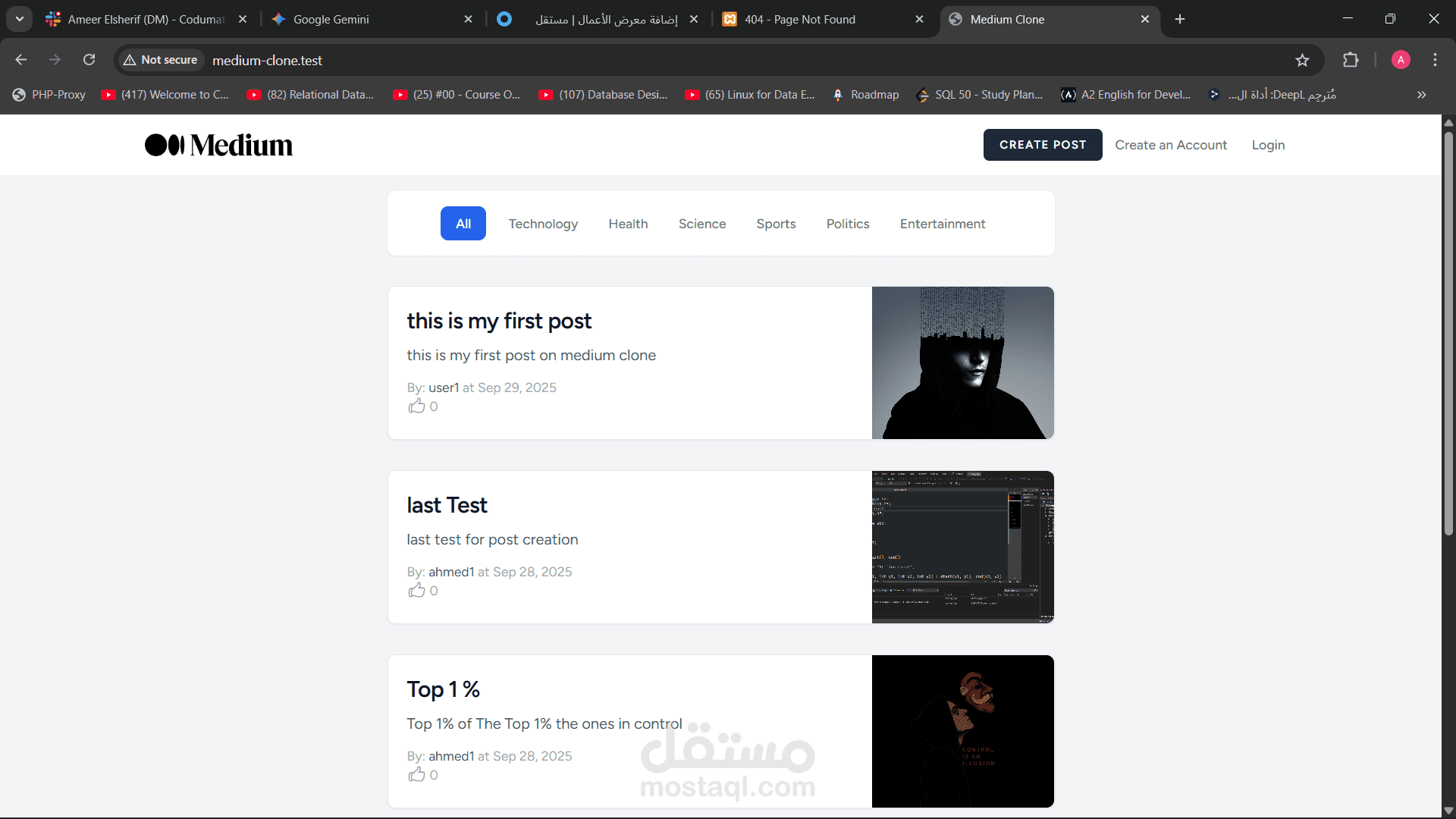
Task: Open the Create an Account link
Action: (1170, 145)
